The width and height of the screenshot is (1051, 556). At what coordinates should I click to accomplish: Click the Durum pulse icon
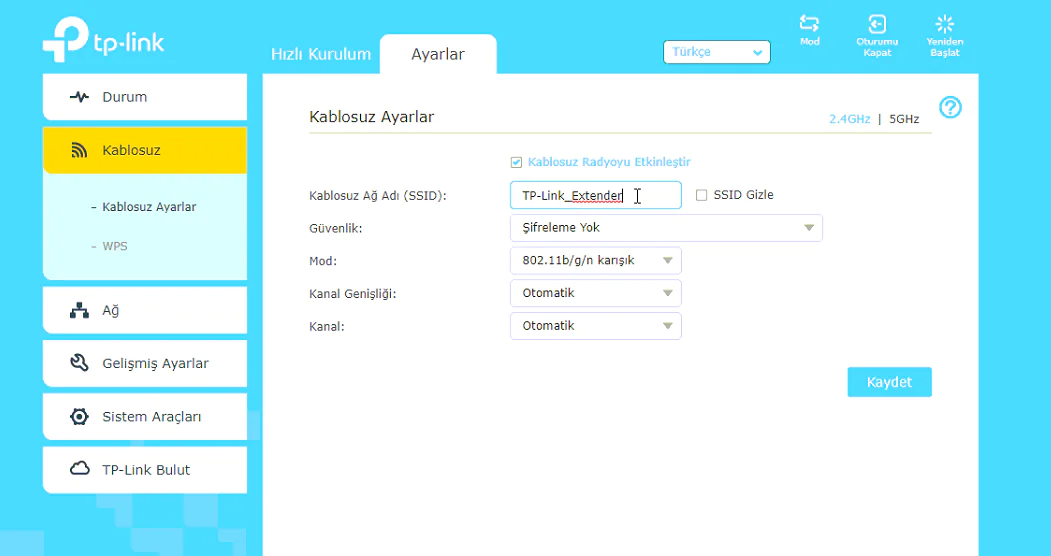coord(79,97)
